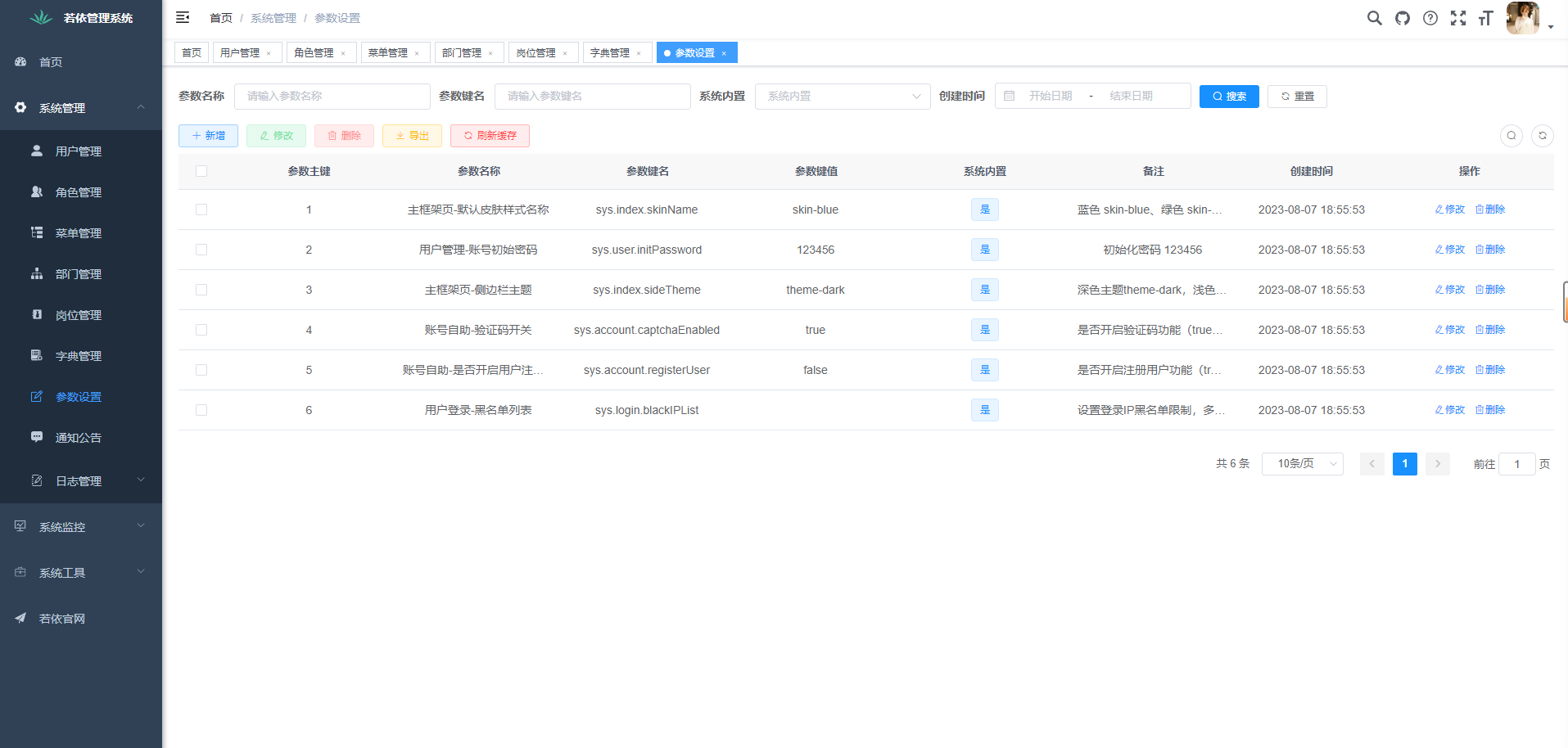Click the blue 搜索 button
The image size is (1568, 748).
coord(1229,96)
